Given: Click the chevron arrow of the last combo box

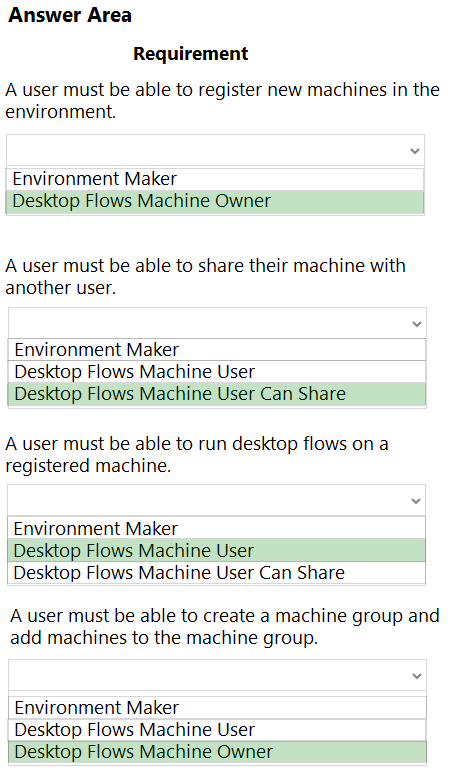Looking at the screenshot, I should 417,676.
